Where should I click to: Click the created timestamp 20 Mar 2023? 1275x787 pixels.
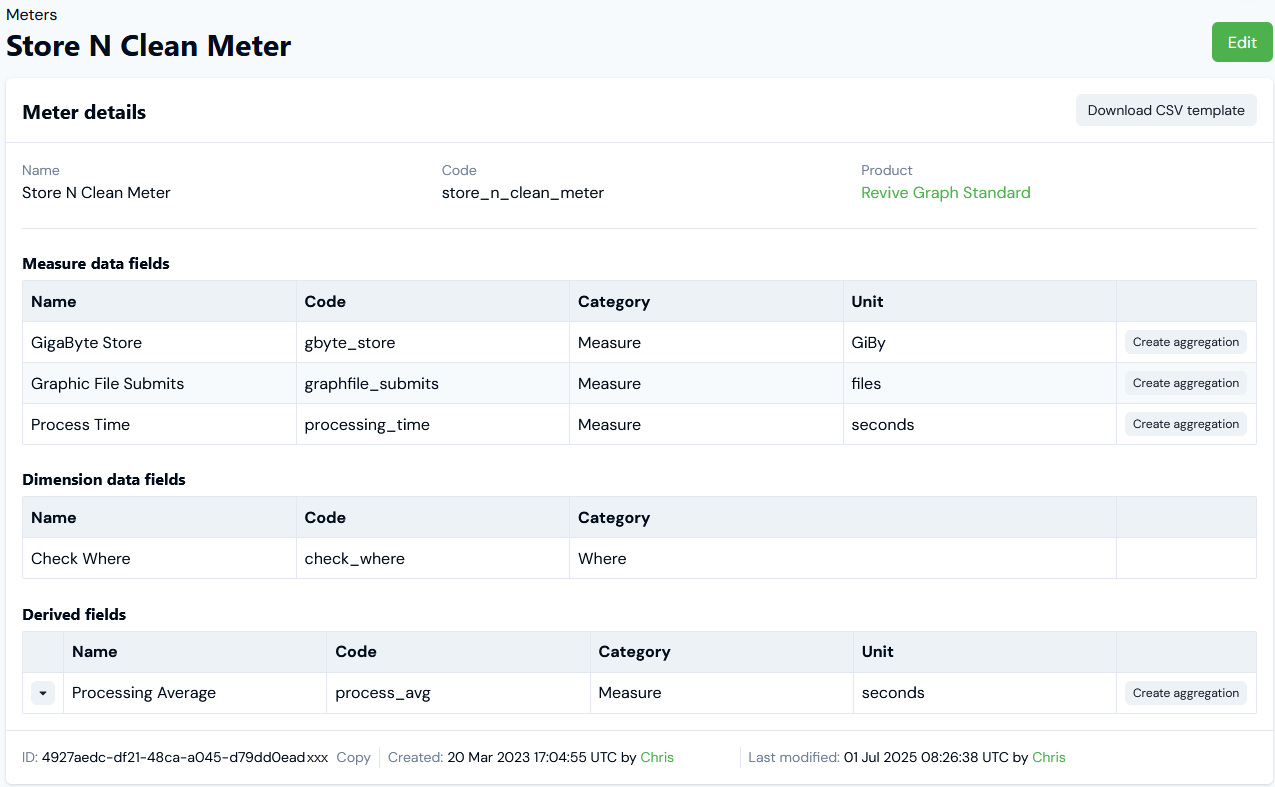pos(532,757)
